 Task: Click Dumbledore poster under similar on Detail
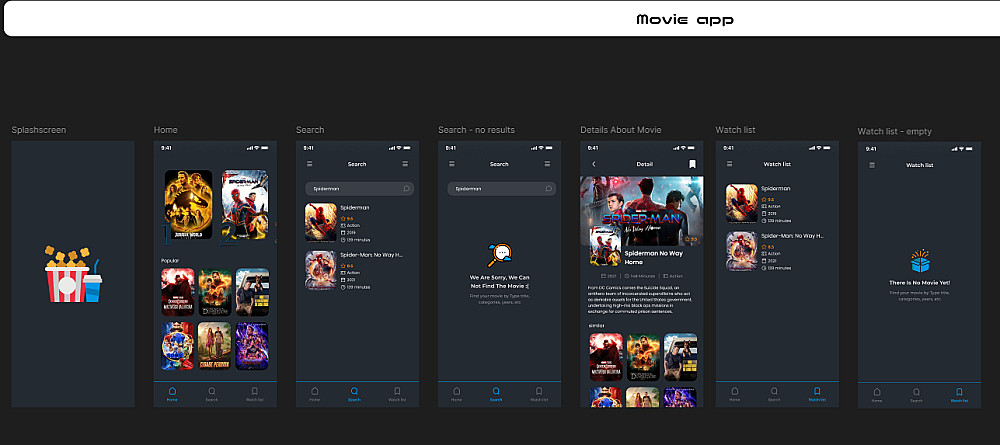coord(643,357)
